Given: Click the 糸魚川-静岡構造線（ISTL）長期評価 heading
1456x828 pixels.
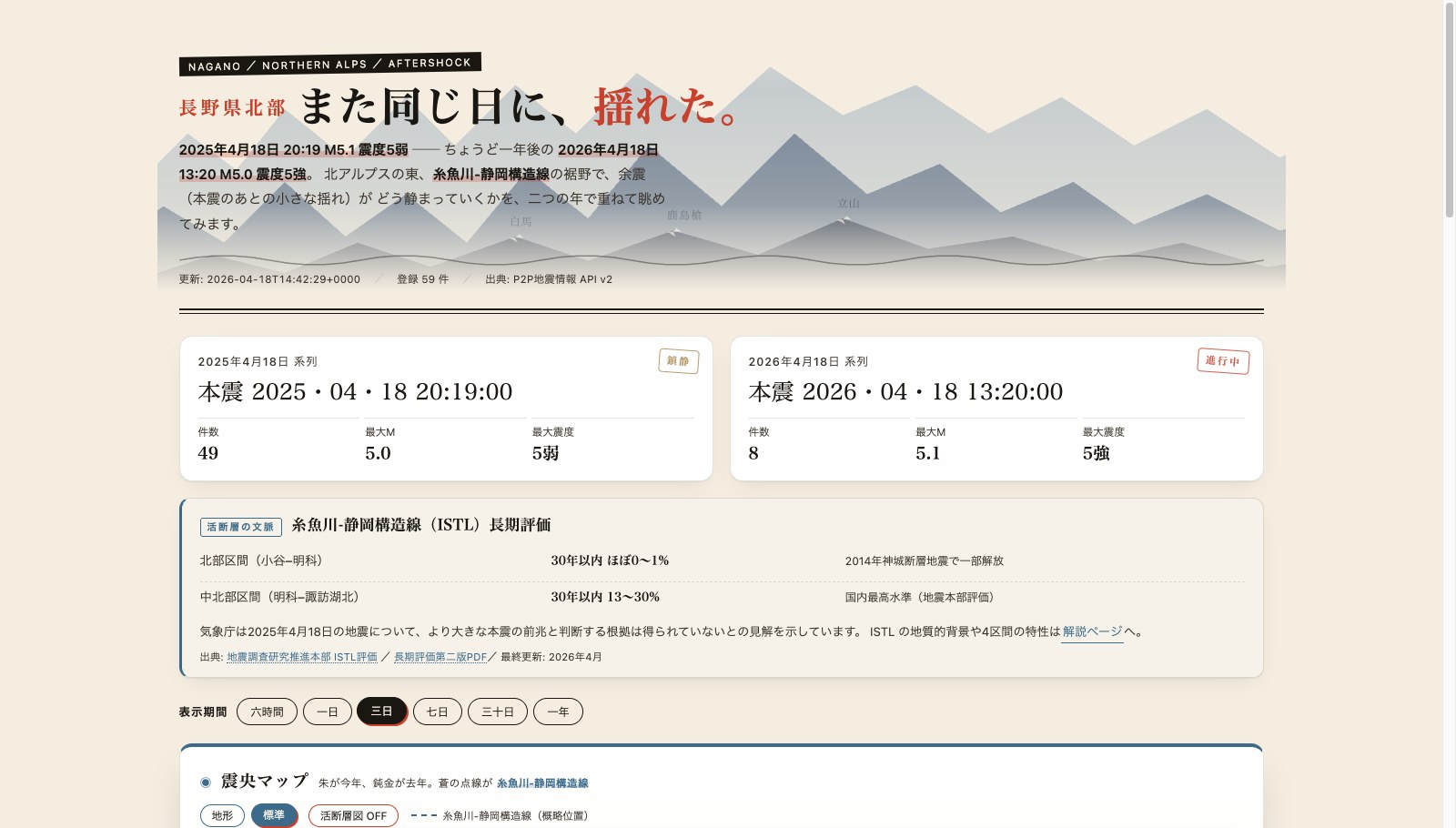Looking at the screenshot, I should (421, 525).
